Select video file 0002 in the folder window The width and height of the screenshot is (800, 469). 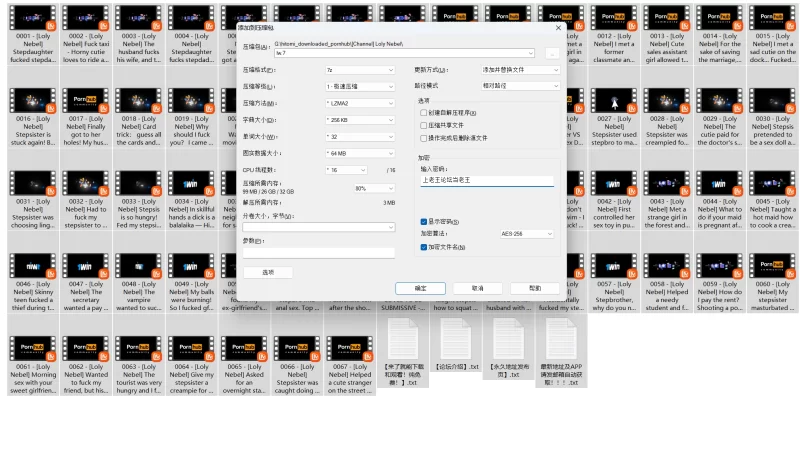86,34
